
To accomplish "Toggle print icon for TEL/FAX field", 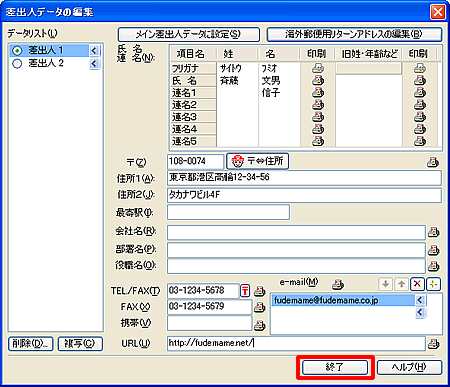I will [259, 291].
